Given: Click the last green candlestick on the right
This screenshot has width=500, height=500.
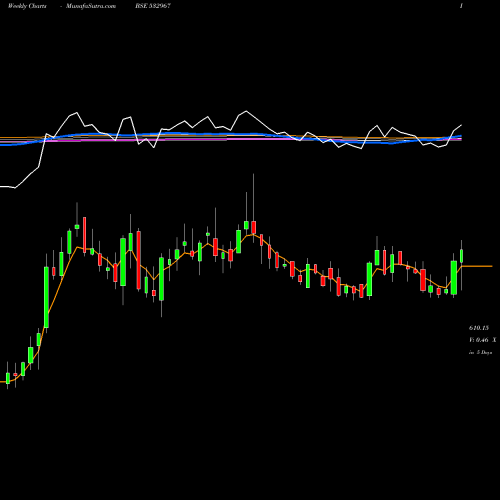Looking at the screenshot, I should [462, 256].
